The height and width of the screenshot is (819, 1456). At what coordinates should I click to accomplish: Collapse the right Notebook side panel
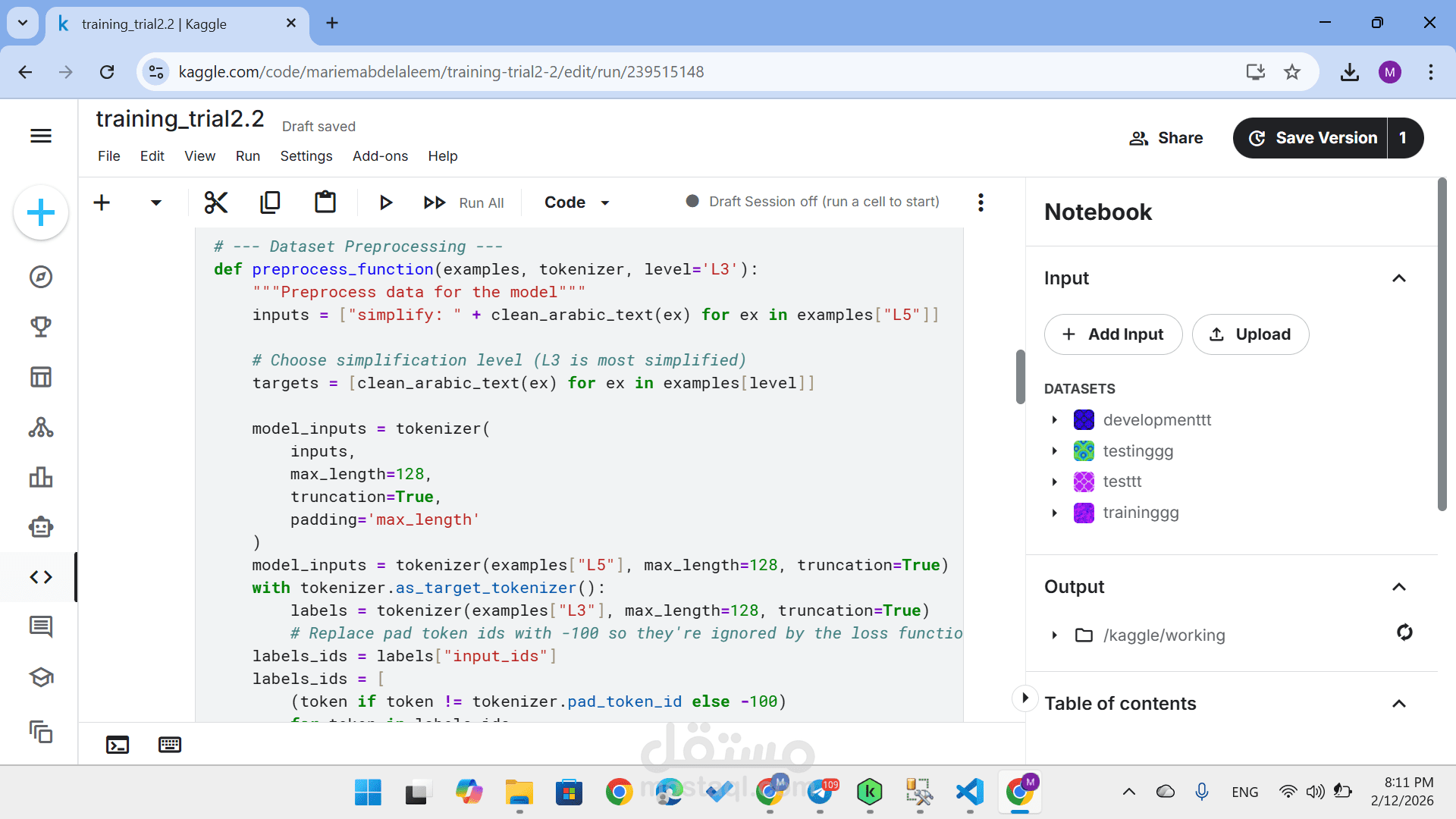pos(1025,698)
